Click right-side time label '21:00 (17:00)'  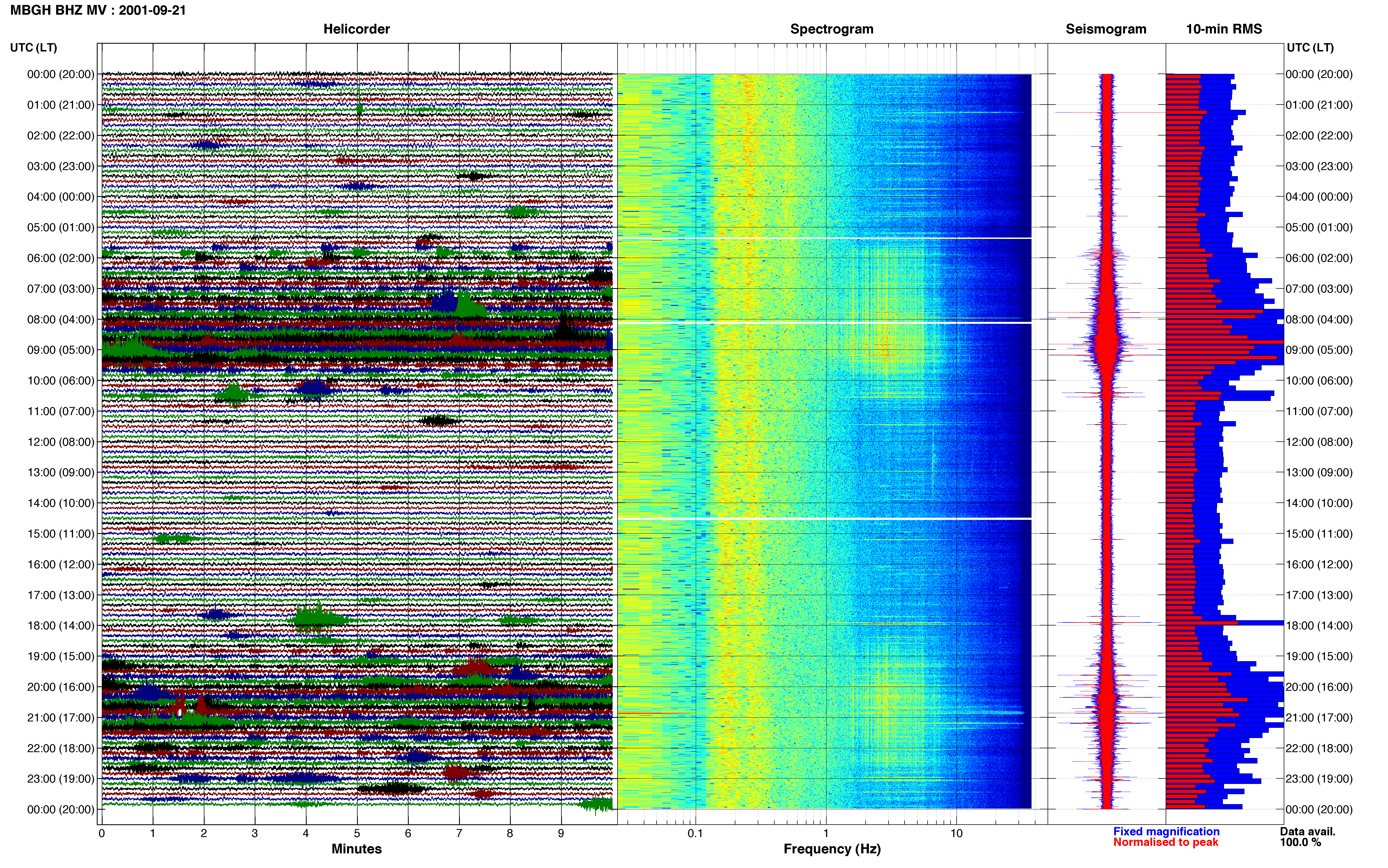point(1319,718)
